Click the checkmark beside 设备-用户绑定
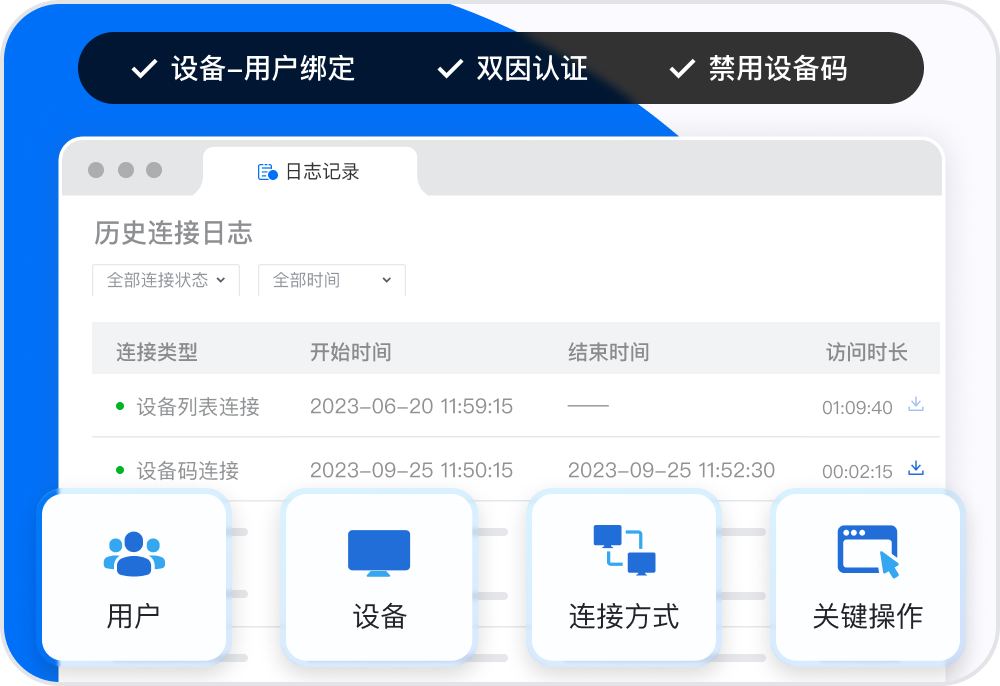 tap(145, 69)
